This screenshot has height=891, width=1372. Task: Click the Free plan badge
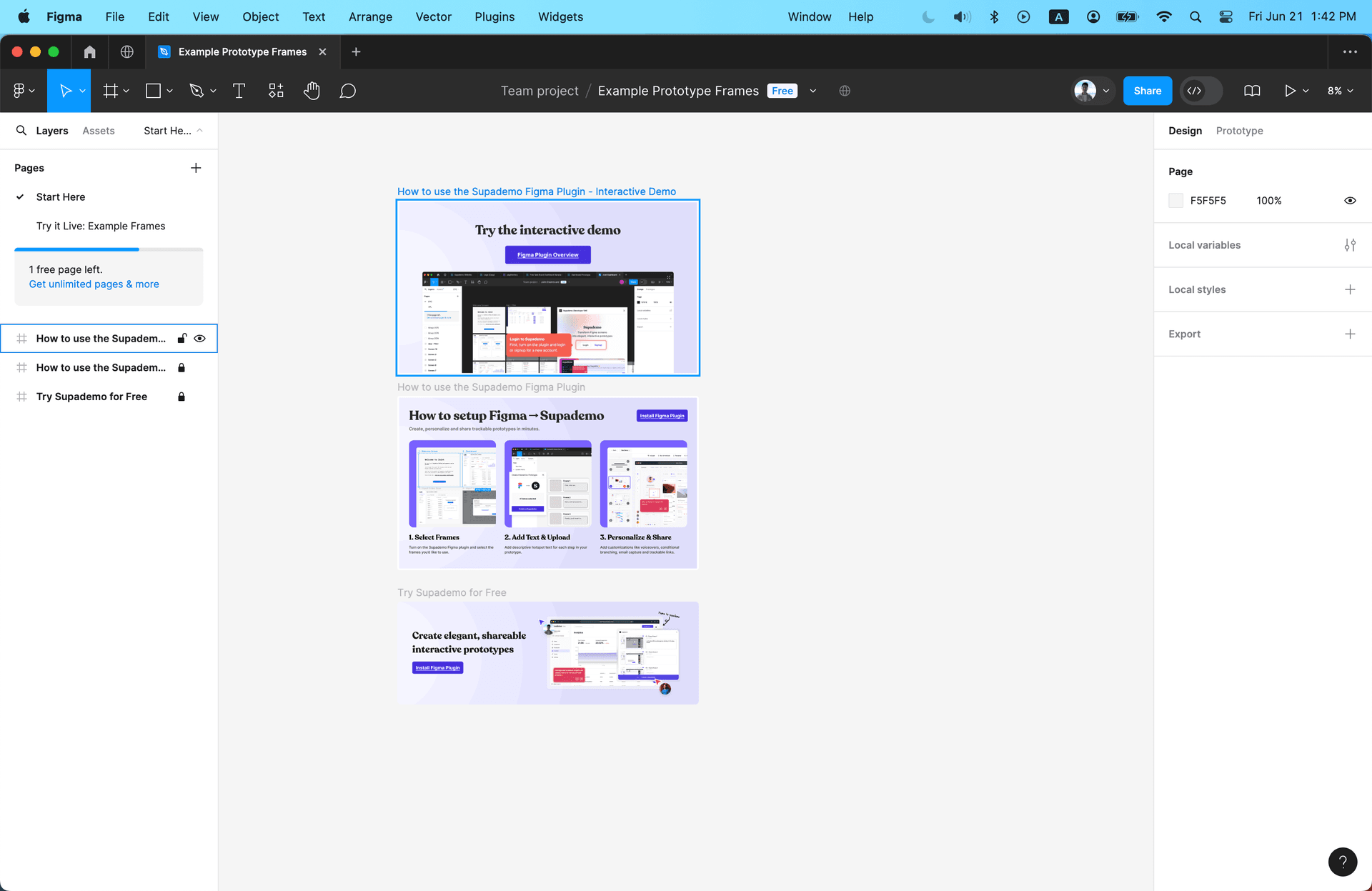click(782, 91)
